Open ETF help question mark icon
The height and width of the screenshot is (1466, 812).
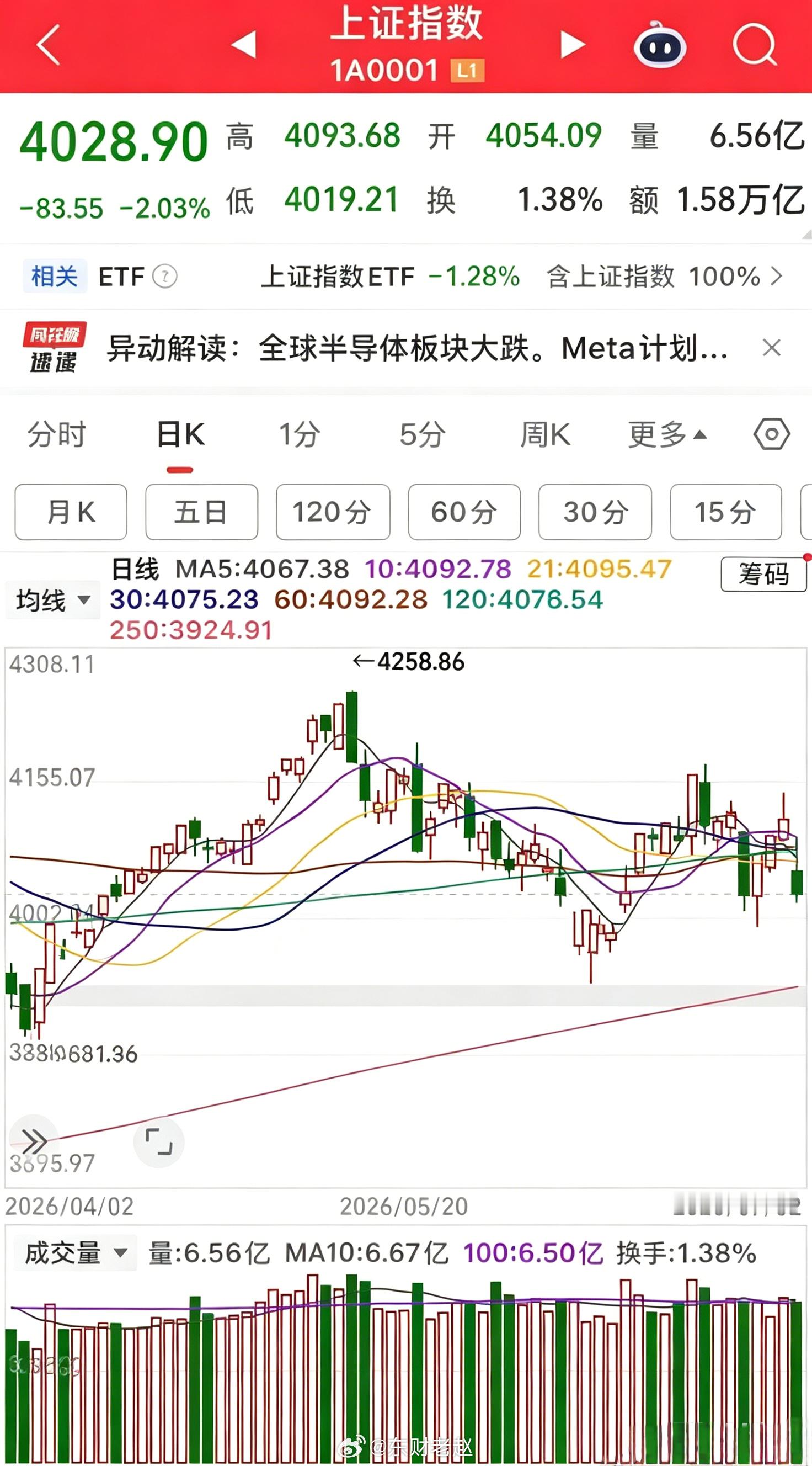coord(165,277)
